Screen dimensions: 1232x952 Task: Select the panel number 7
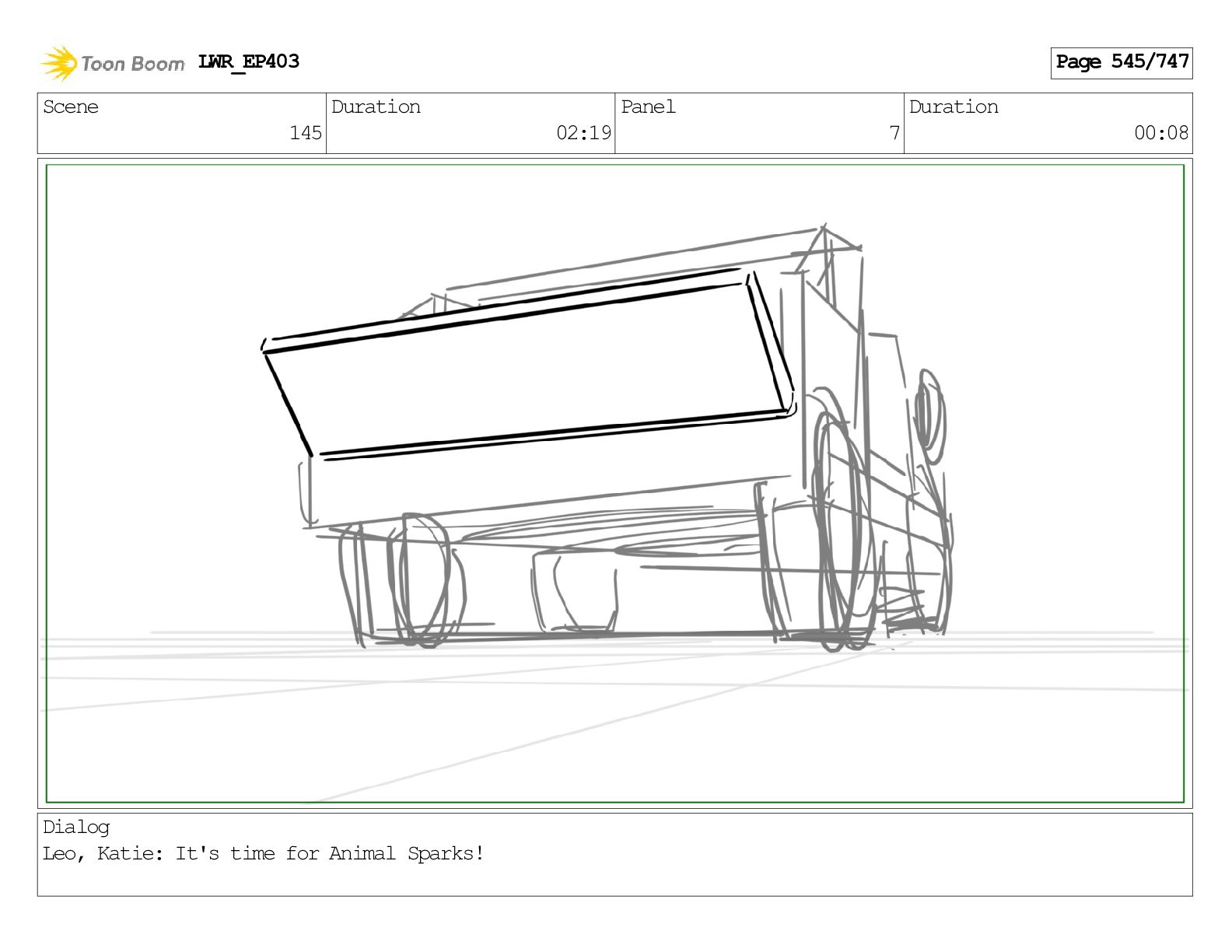click(x=894, y=133)
